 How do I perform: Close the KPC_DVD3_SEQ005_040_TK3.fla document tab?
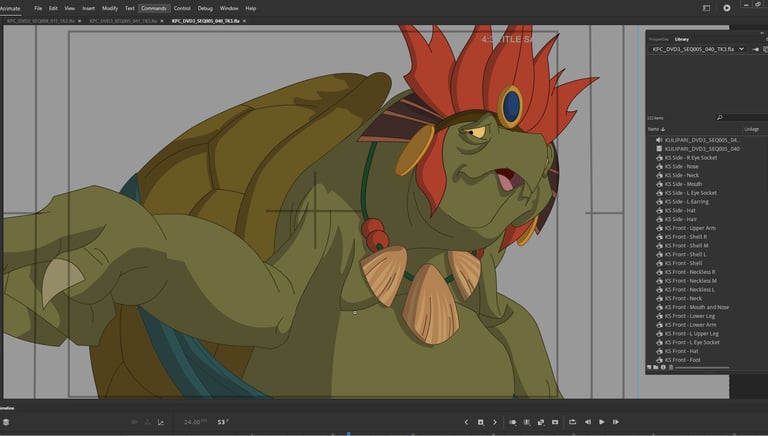244,21
